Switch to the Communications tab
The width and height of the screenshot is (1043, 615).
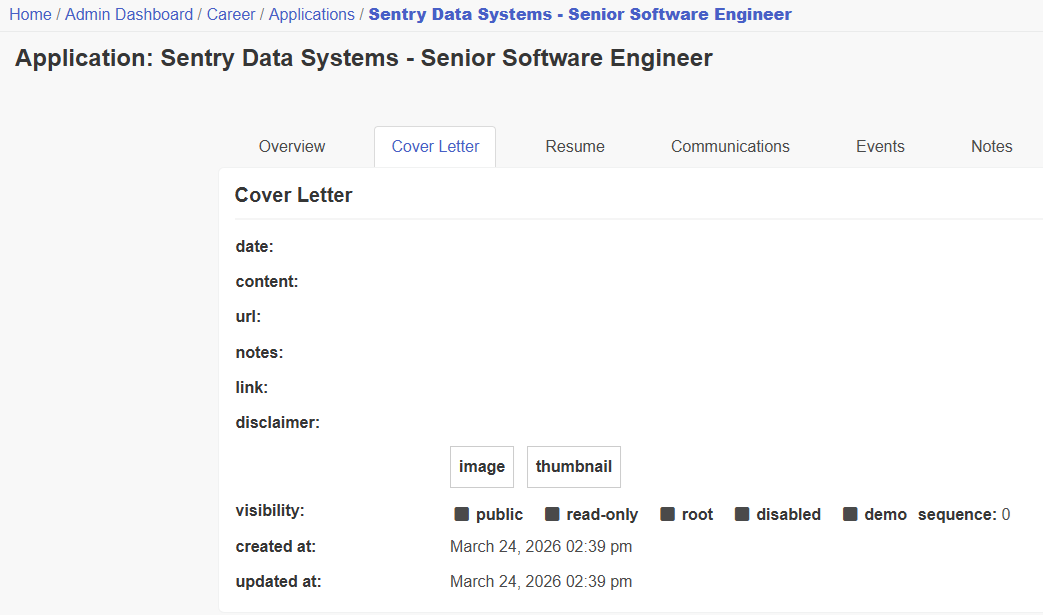(729, 146)
